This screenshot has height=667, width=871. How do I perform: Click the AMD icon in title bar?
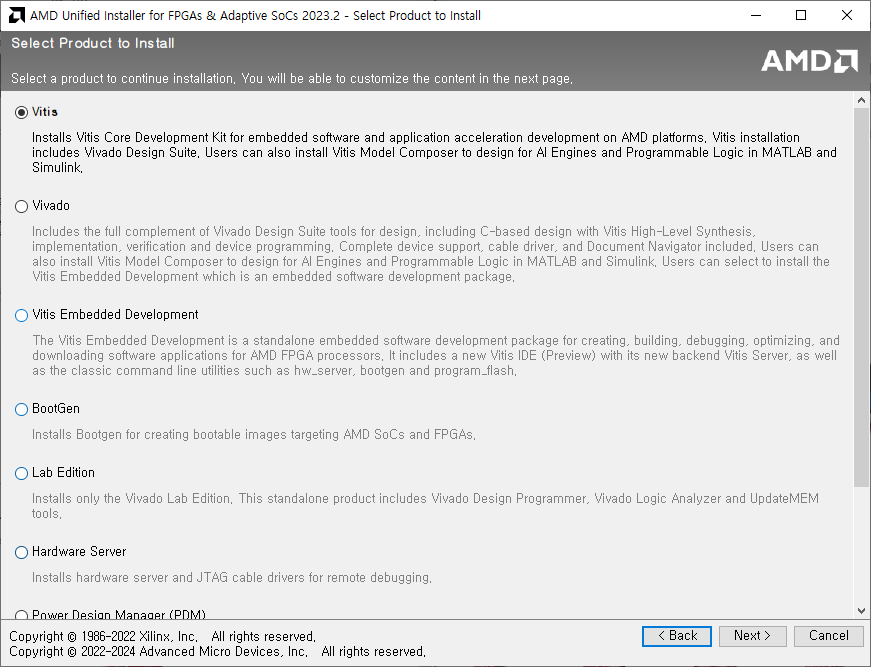point(17,16)
